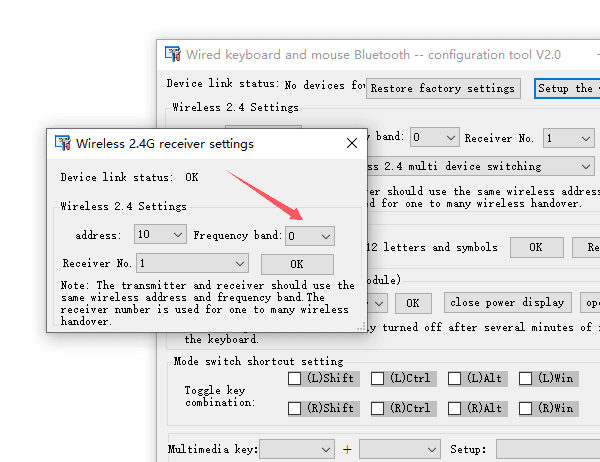Image resolution: width=600 pixels, height=462 pixels.
Task: Open the Multimedia key dropdown
Action: [x=296, y=450]
